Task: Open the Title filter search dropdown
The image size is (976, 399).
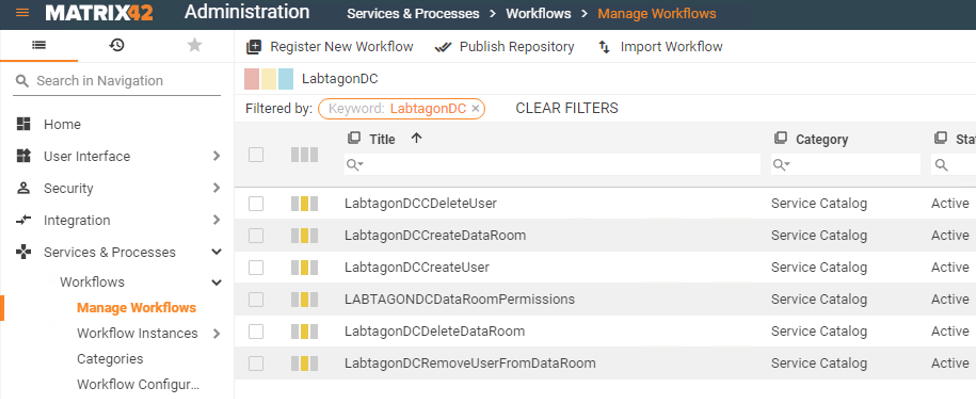Action: (x=355, y=165)
